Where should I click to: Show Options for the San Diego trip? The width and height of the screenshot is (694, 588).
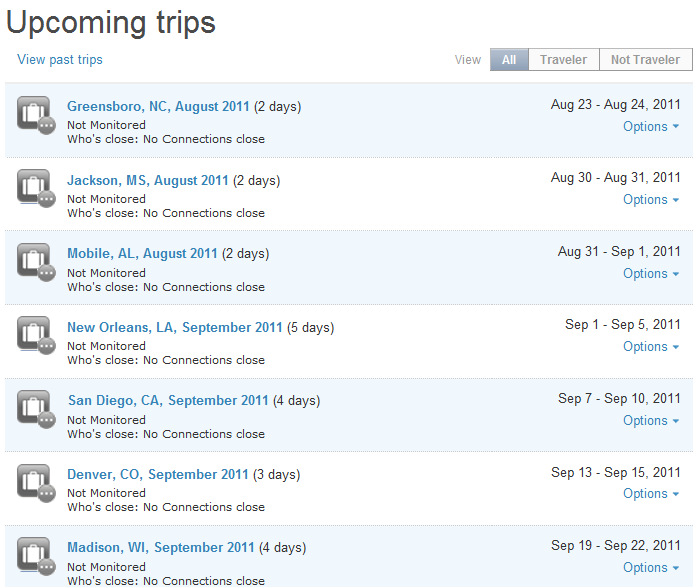coord(651,421)
